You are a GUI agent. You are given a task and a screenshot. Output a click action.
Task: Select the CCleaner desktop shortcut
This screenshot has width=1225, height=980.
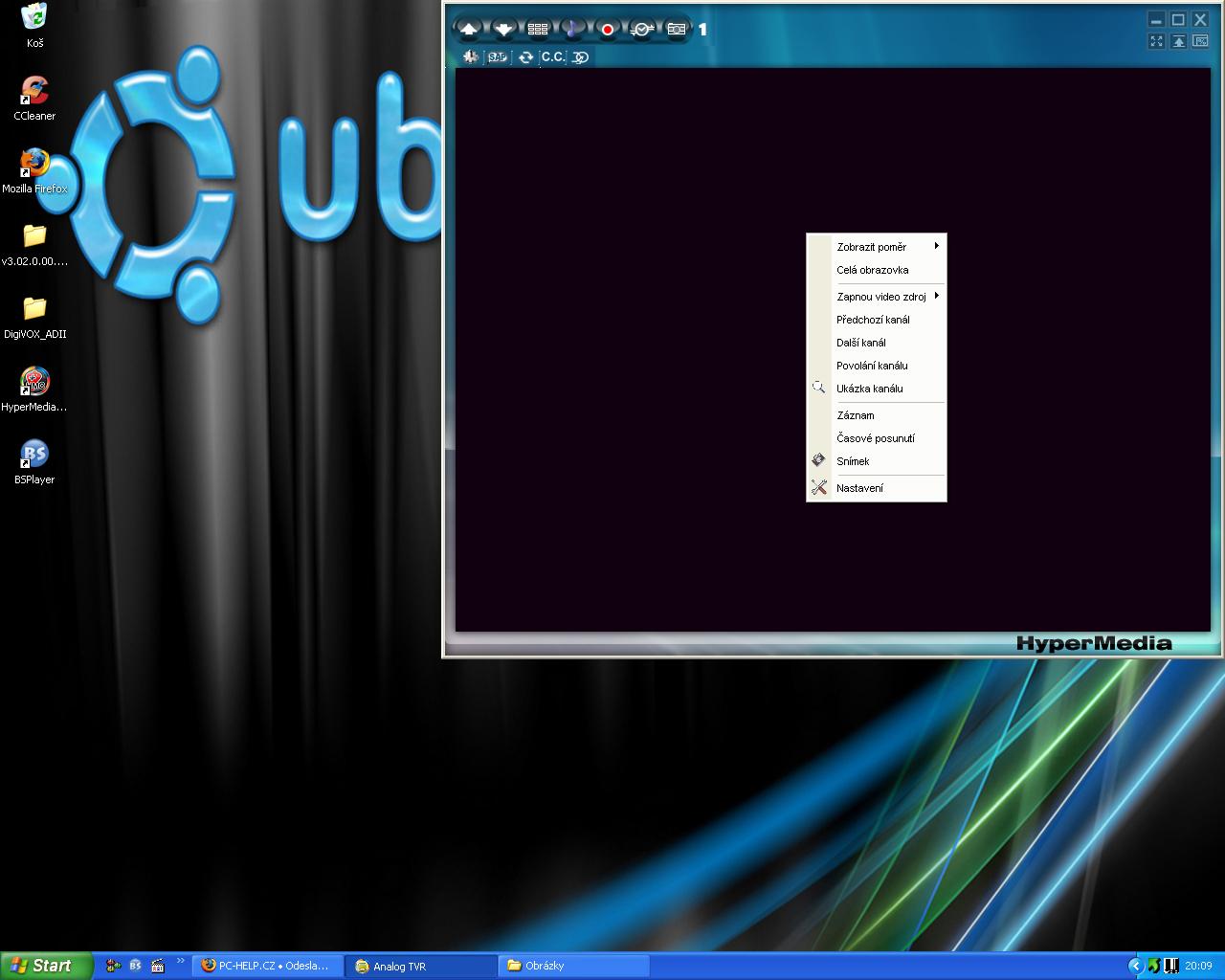pyautogui.click(x=34, y=99)
